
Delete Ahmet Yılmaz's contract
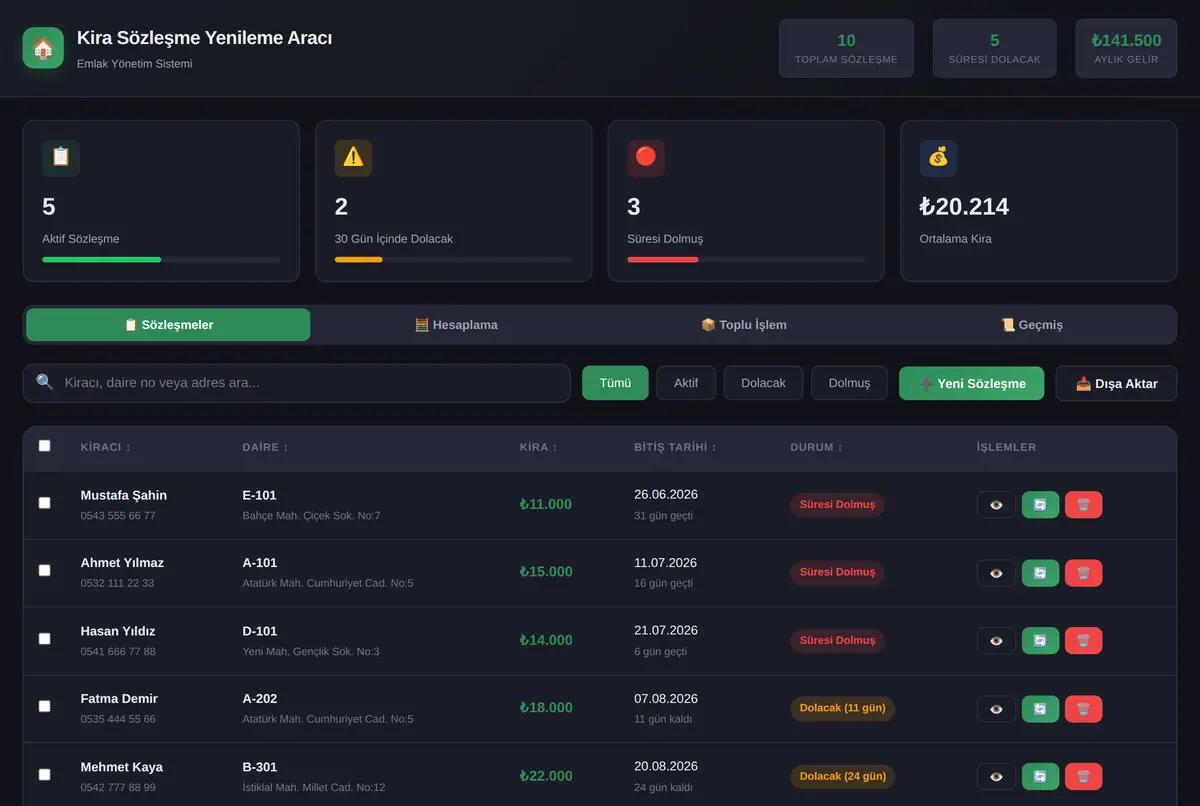coord(1084,573)
